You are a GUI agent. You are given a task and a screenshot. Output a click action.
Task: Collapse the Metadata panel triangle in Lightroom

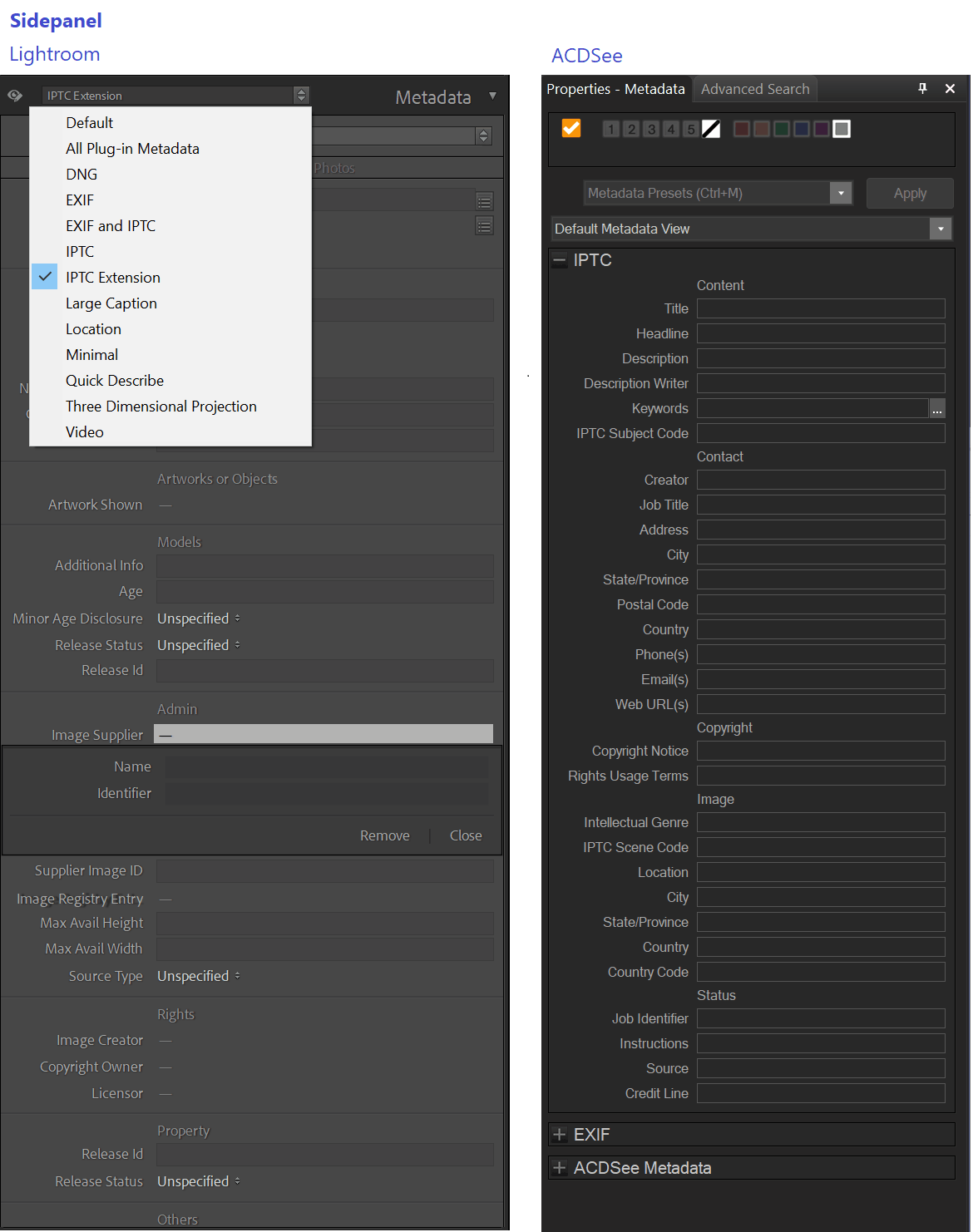coord(492,96)
